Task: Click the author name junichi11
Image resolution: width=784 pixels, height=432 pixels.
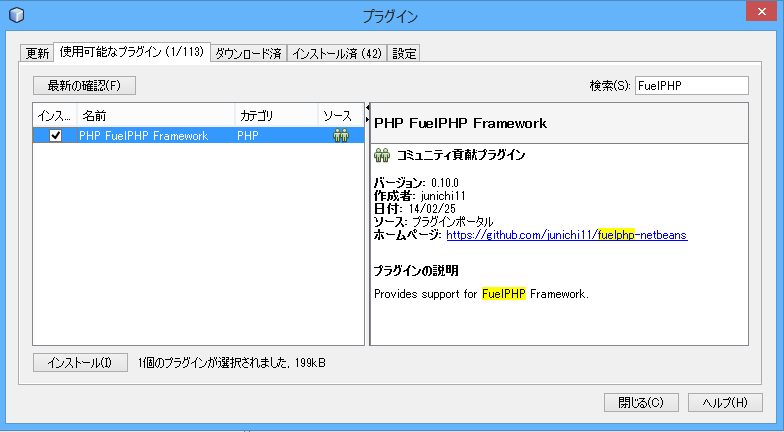Action: [442, 196]
